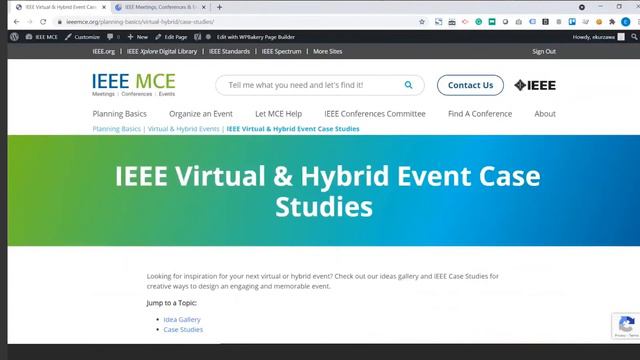Click the Contact Us button
640x360 pixels.
470,85
